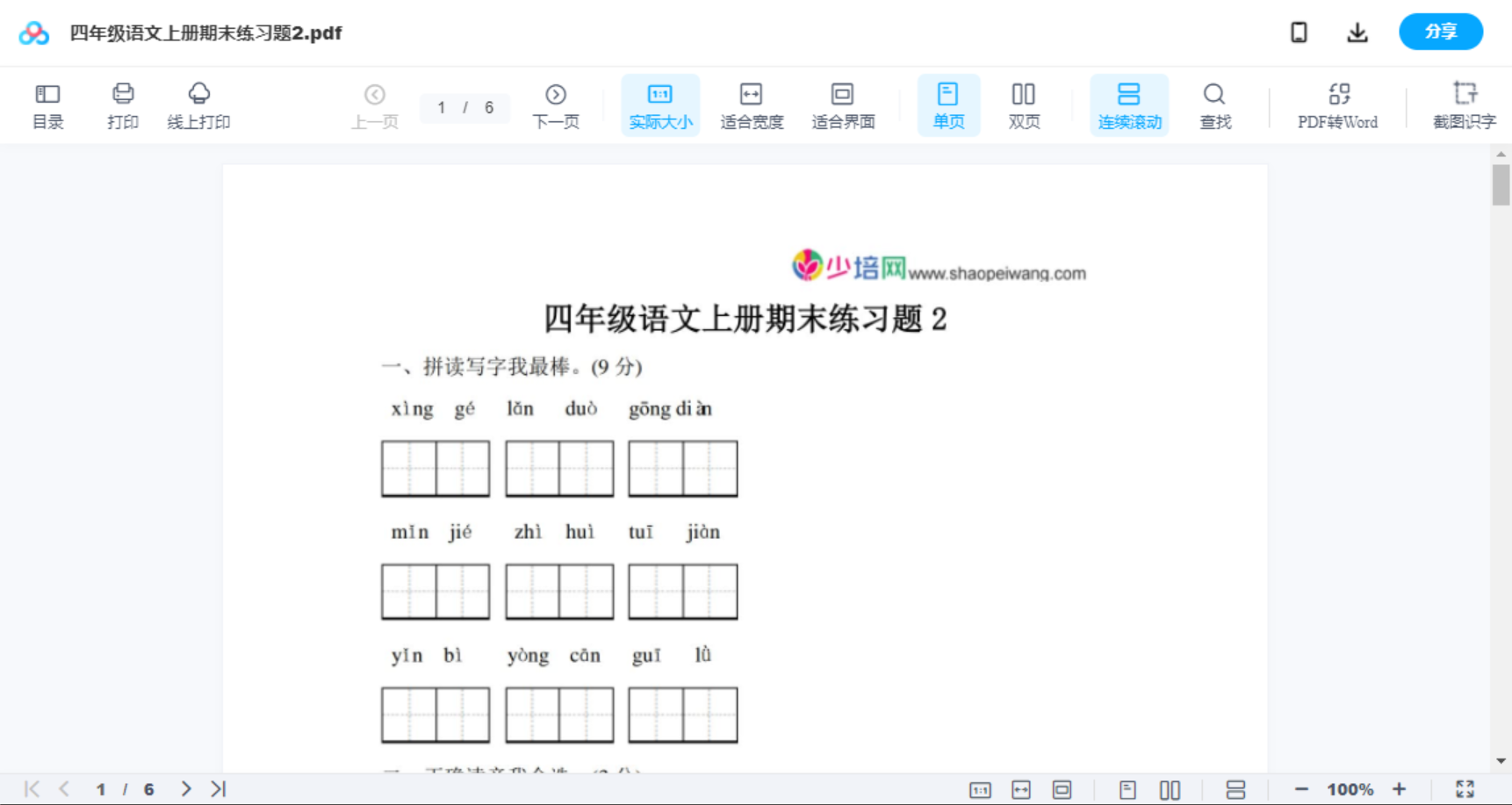Select 适合界面 fit page mode
1512x805 pixels.
click(843, 104)
